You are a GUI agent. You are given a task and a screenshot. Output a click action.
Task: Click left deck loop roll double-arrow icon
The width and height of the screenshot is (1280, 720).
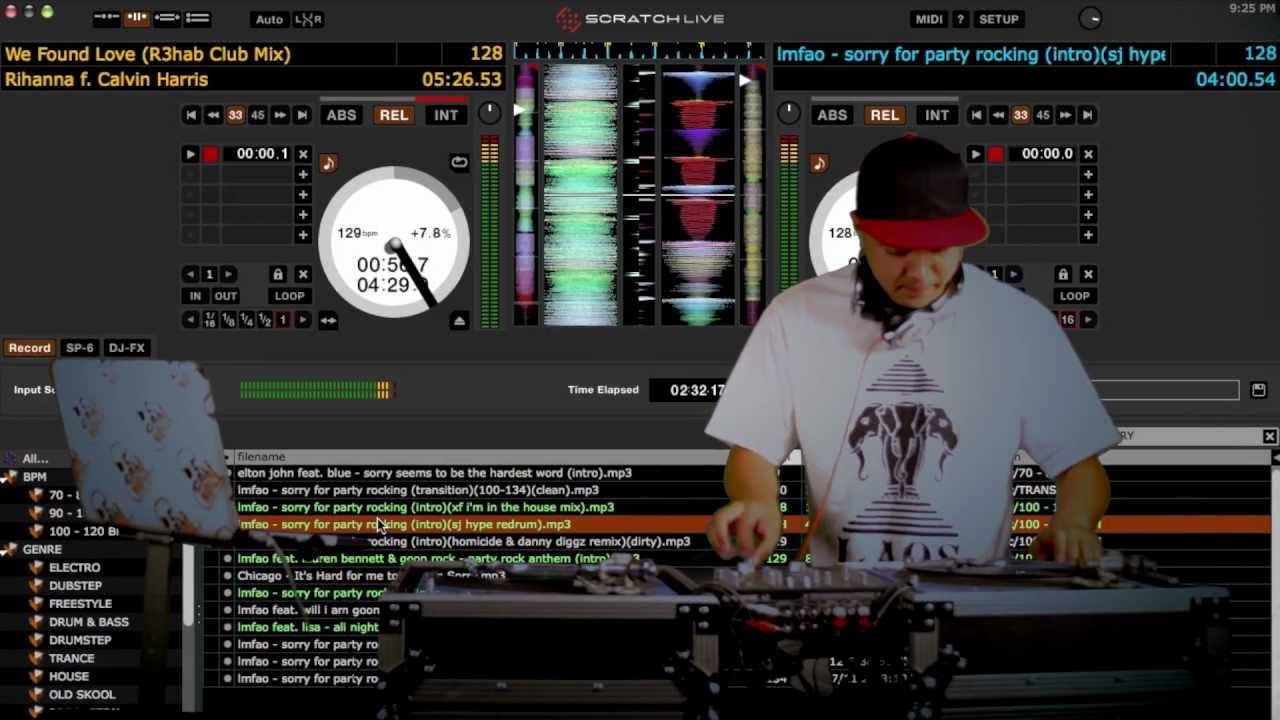[x=328, y=320]
